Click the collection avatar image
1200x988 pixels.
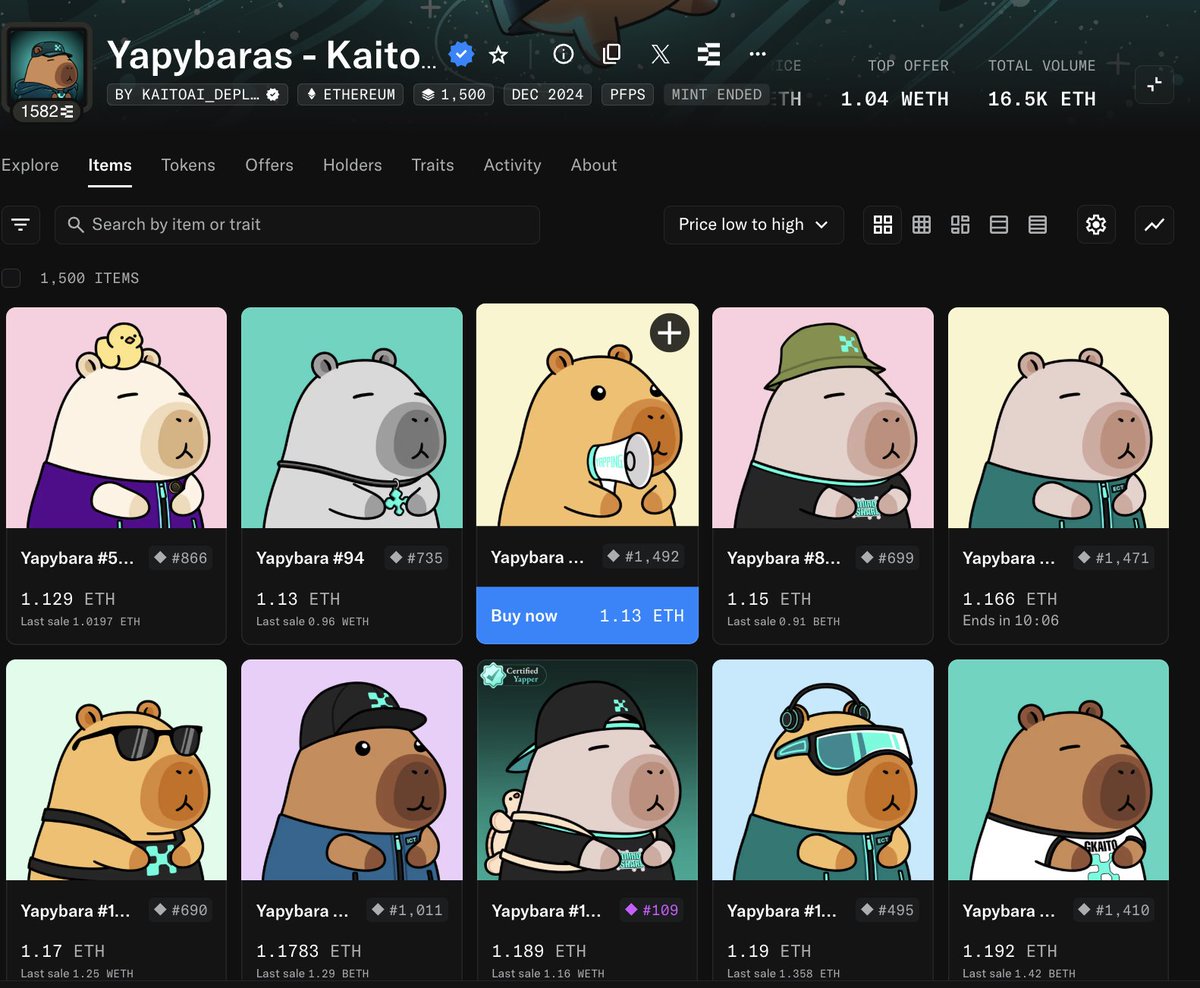(49, 65)
